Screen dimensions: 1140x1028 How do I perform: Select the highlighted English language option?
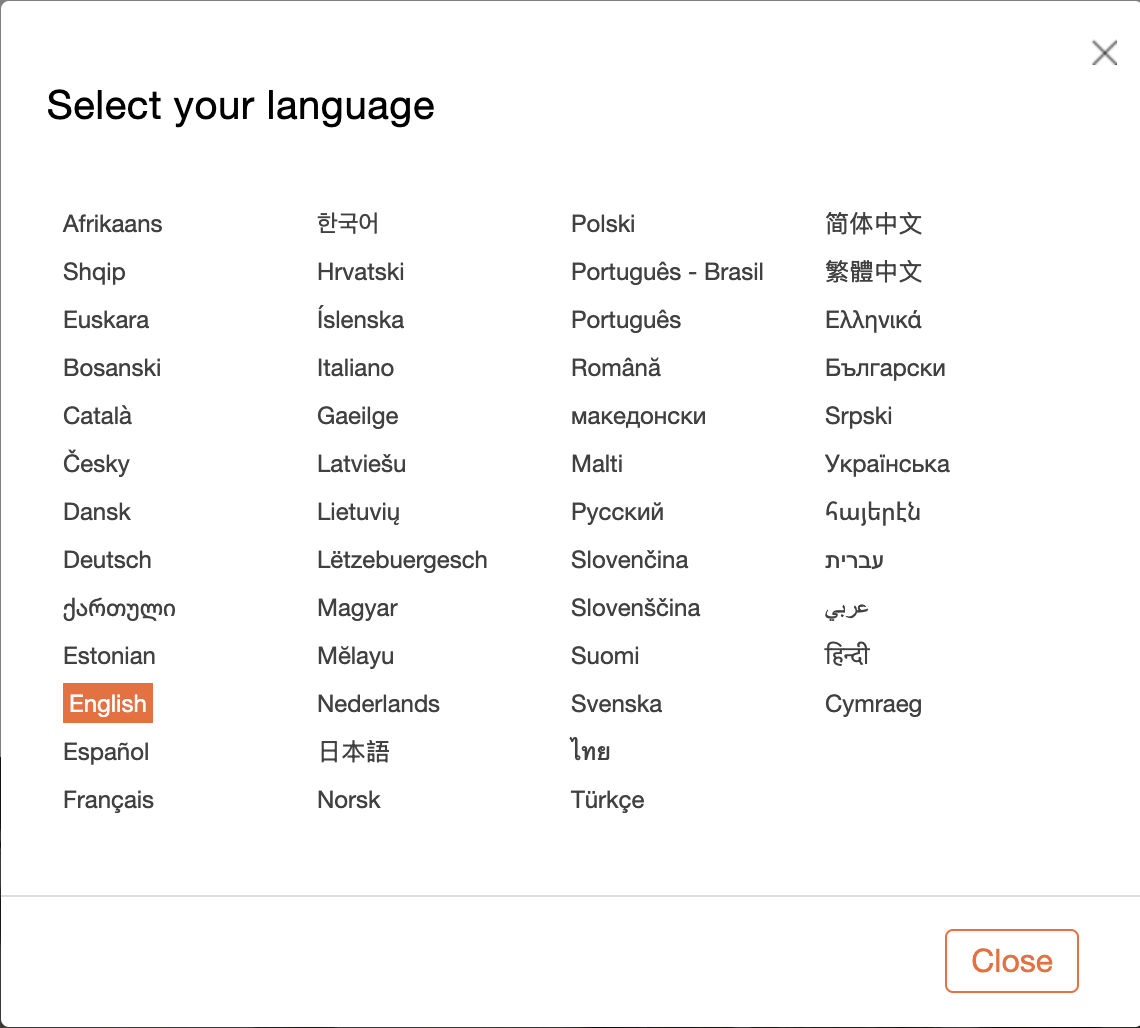click(108, 704)
